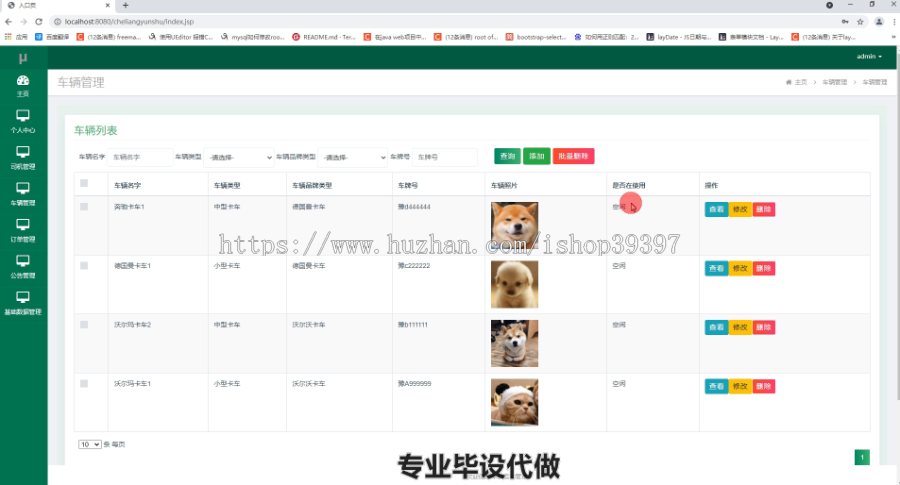Check the box for 沃尔玛卡车2 row

pyautogui.click(x=84, y=325)
